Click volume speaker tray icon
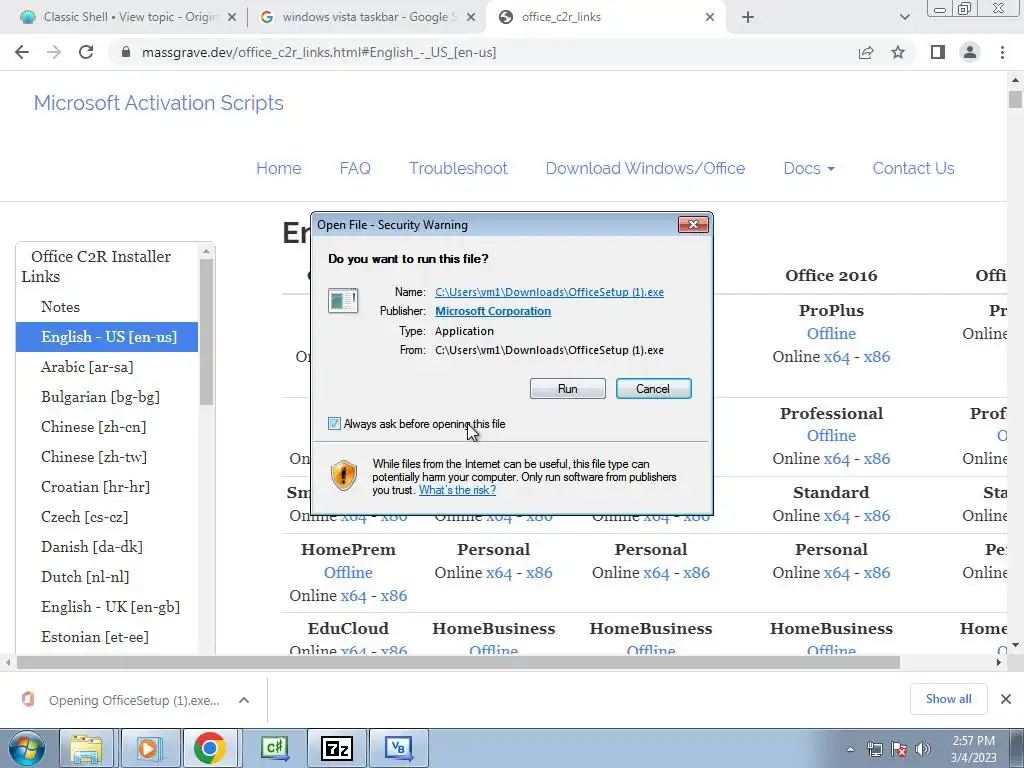The width and height of the screenshot is (1024, 768). [923, 749]
